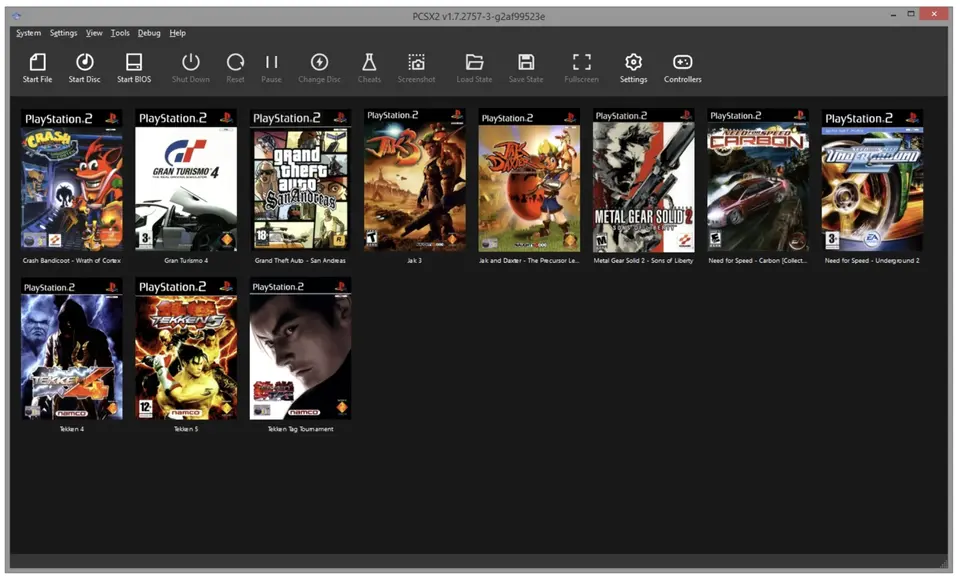The width and height of the screenshot is (960, 578).
Task: Click the PCSX2 app icon in the title bar
Action: (17, 16)
